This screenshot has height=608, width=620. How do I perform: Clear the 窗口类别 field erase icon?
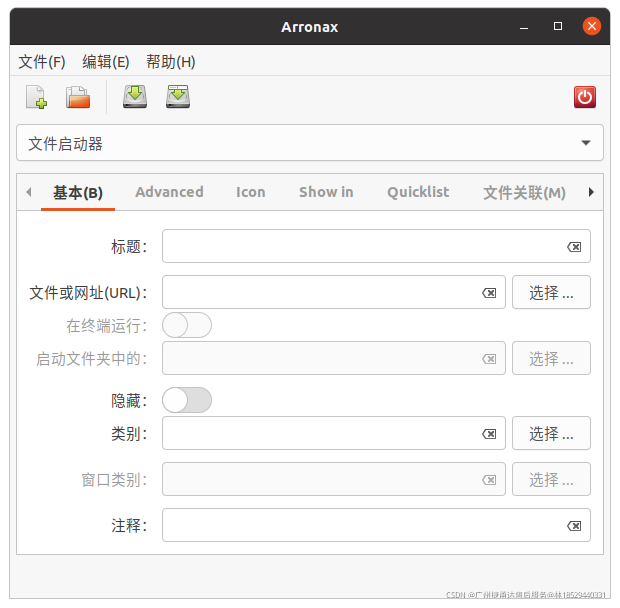pyautogui.click(x=489, y=480)
